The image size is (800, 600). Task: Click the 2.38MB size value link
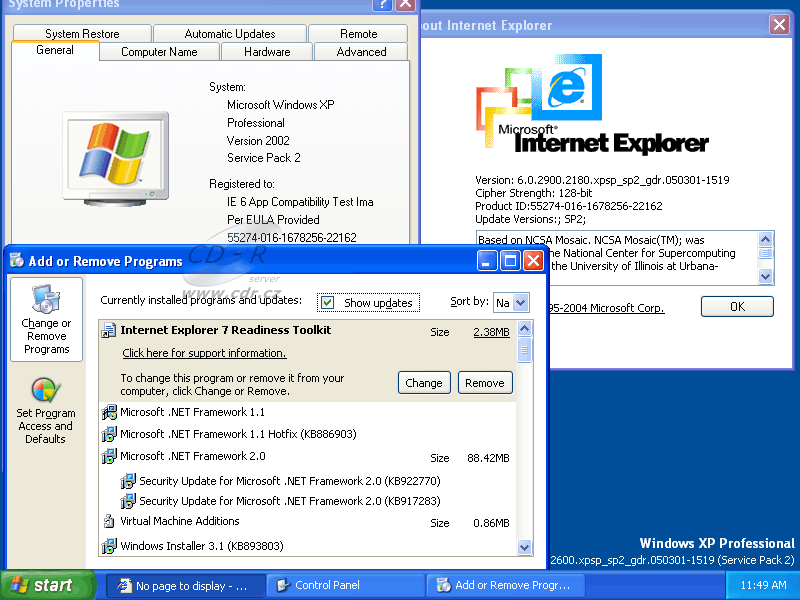click(491, 332)
